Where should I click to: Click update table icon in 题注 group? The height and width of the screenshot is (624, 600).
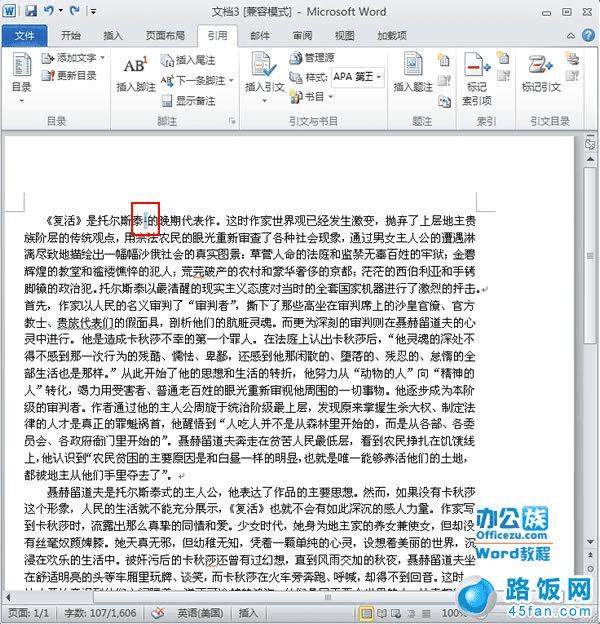[444, 81]
